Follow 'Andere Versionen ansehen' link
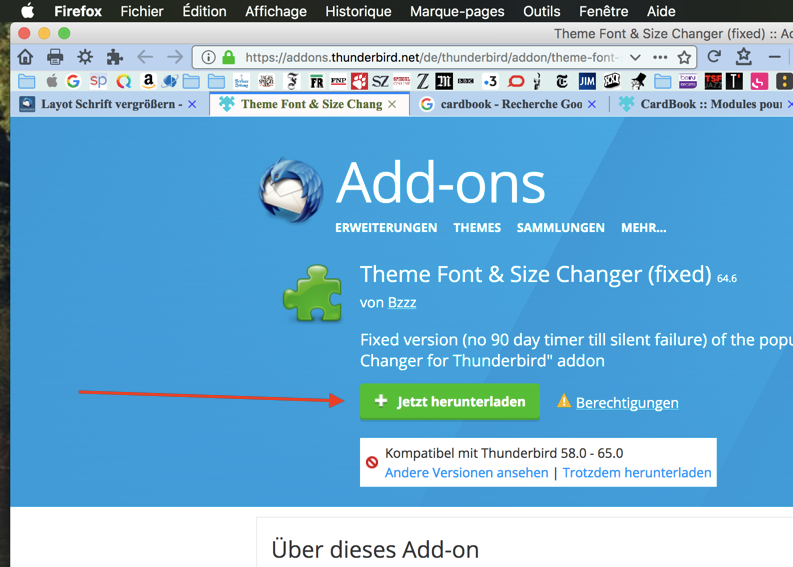The width and height of the screenshot is (793, 567). pyautogui.click(x=466, y=472)
